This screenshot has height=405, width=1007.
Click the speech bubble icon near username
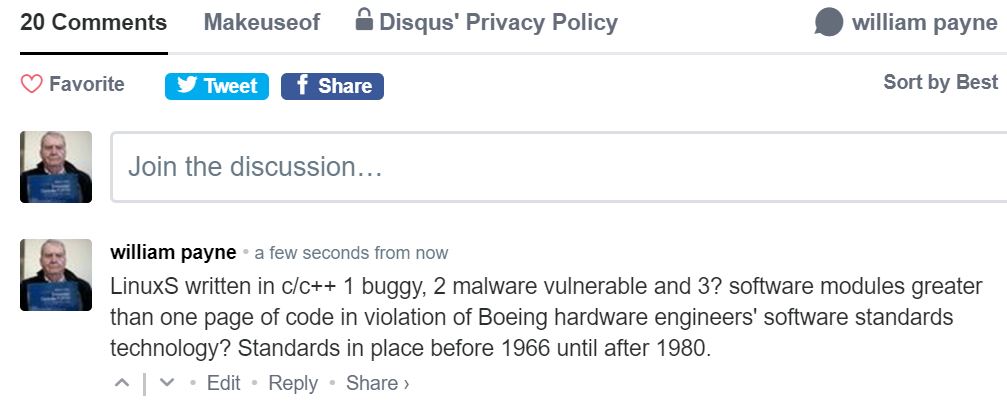828,22
